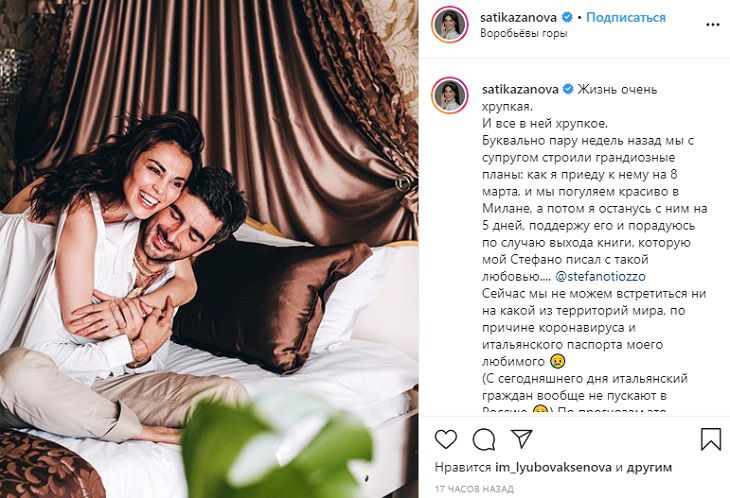Click the couple photo in the post
The image size is (730, 498).
[x=209, y=249]
